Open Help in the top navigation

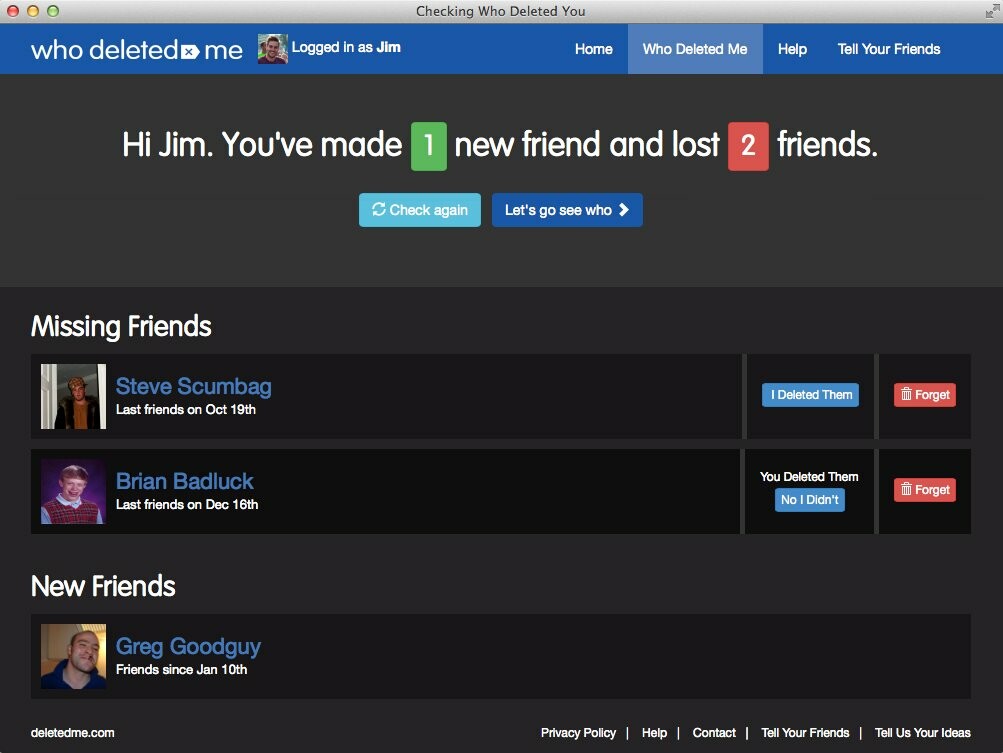[792, 49]
